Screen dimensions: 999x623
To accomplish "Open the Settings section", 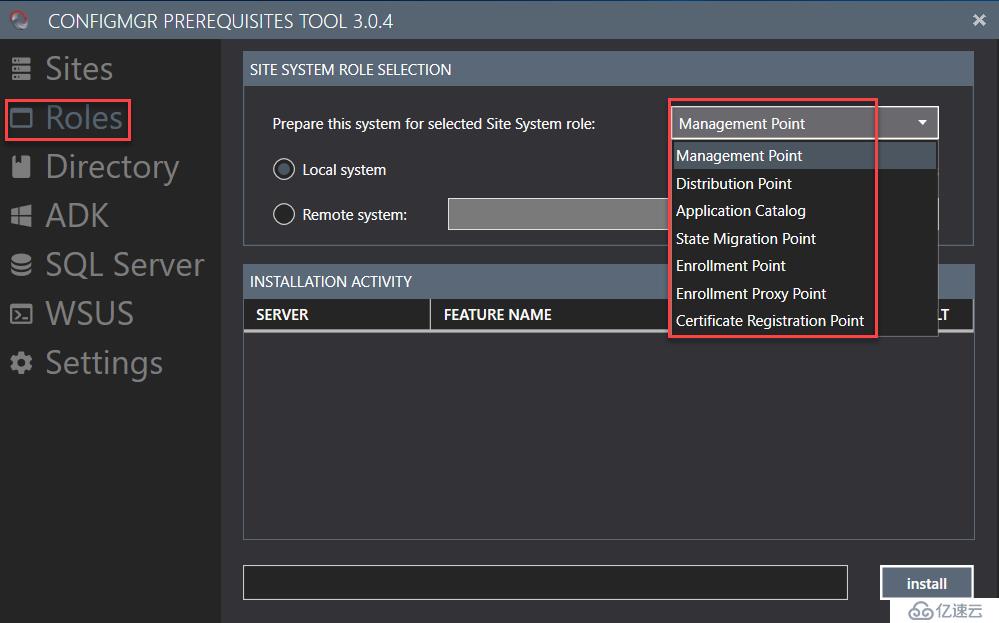I will pos(104,364).
